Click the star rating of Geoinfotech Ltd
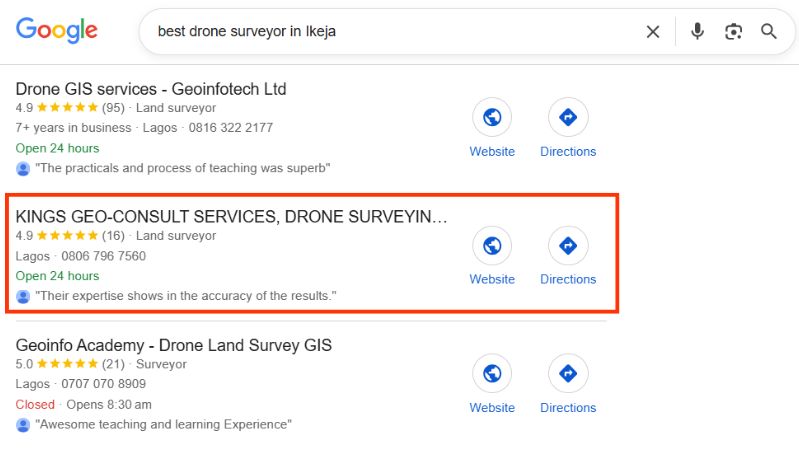The image size is (799, 459). pos(67,107)
